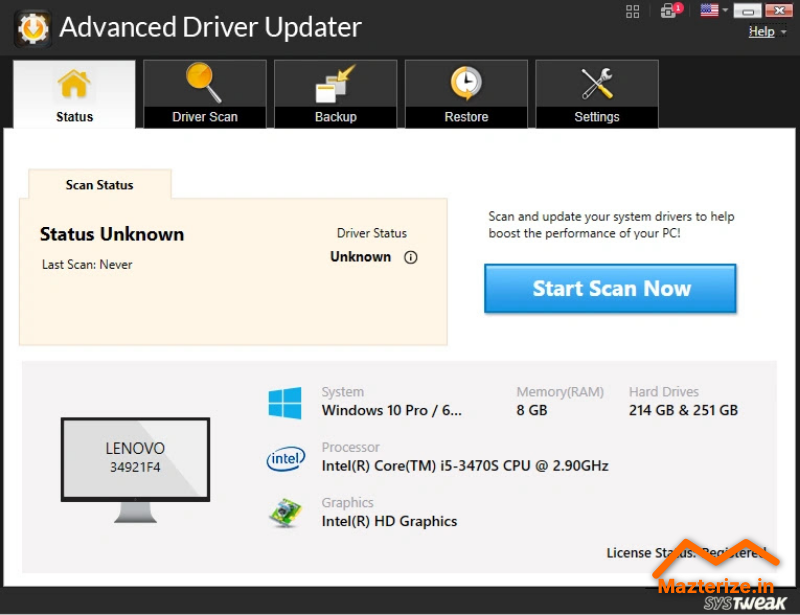The width and height of the screenshot is (800, 615).
Task: Click the info icon beside Unknown driver status
Action: [x=410, y=257]
